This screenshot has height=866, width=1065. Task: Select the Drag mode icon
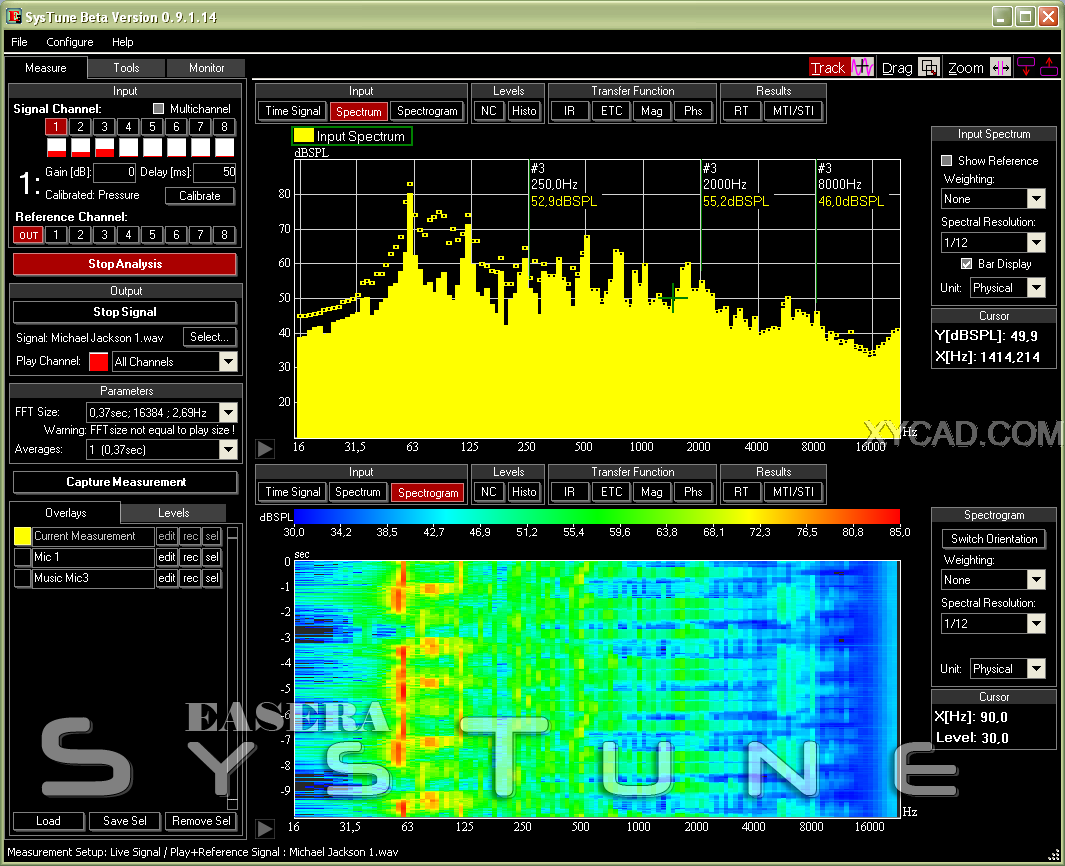(x=928, y=67)
